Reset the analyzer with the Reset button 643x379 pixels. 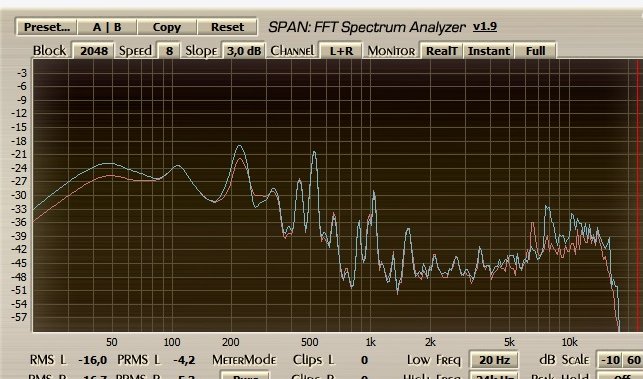[227, 27]
